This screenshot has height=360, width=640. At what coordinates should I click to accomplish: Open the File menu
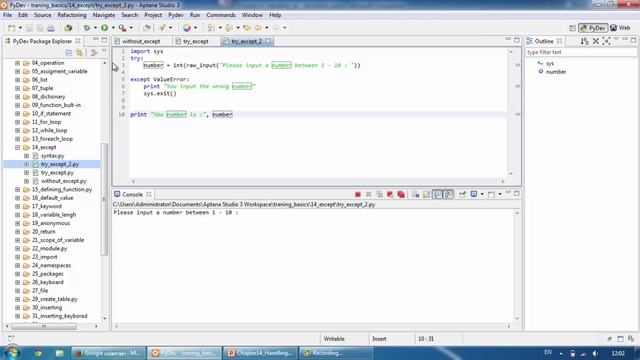click(7, 15)
